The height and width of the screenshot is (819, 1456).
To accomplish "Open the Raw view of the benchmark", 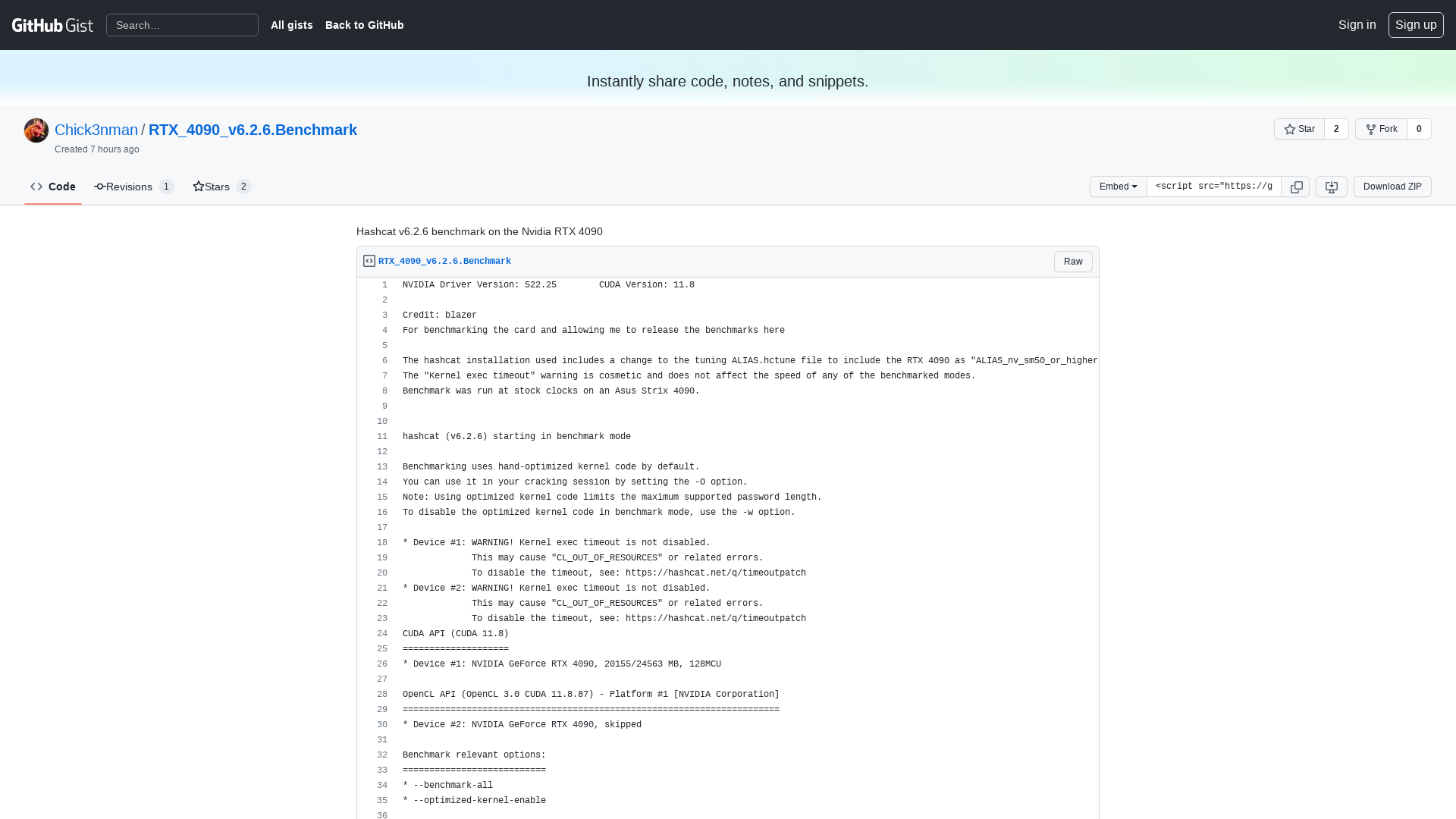I will click(x=1072, y=261).
